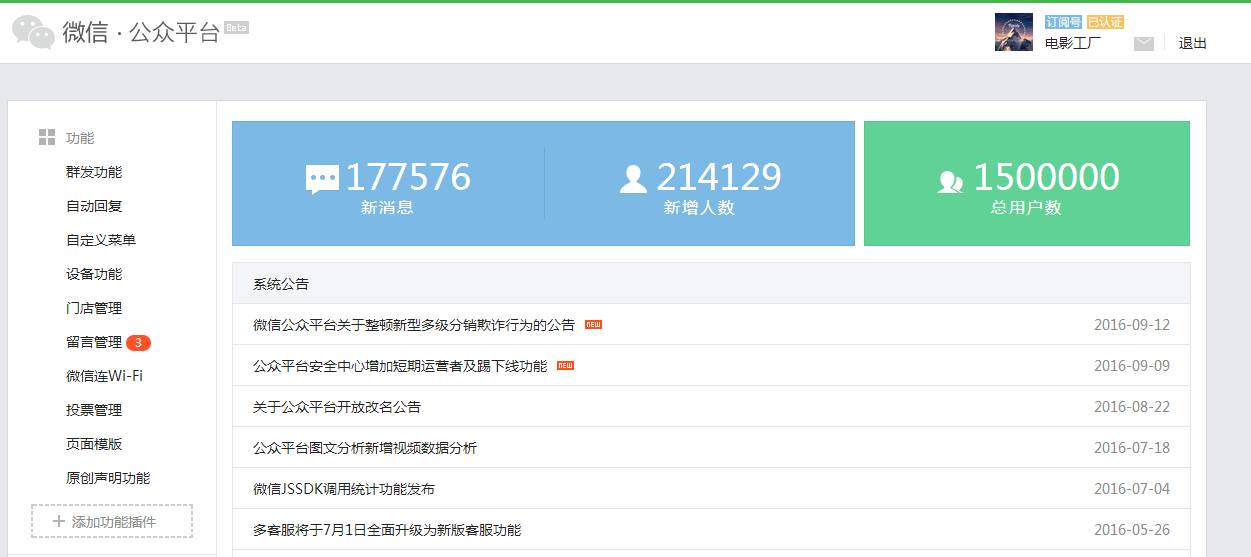Image resolution: width=1251 pixels, height=557 pixels.
Task: Click the plus icon for adding plugins
Action: (x=58, y=521)
